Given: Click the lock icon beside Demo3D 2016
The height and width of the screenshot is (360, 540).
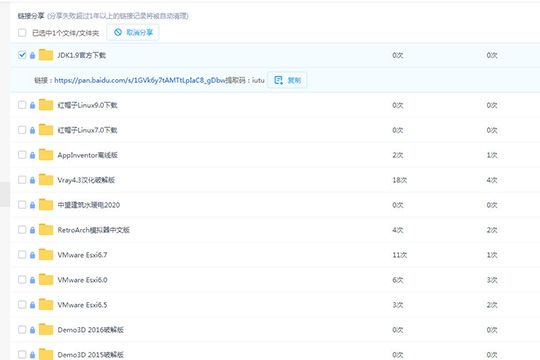Looking at the screenshot, I should tap(32, 330).
